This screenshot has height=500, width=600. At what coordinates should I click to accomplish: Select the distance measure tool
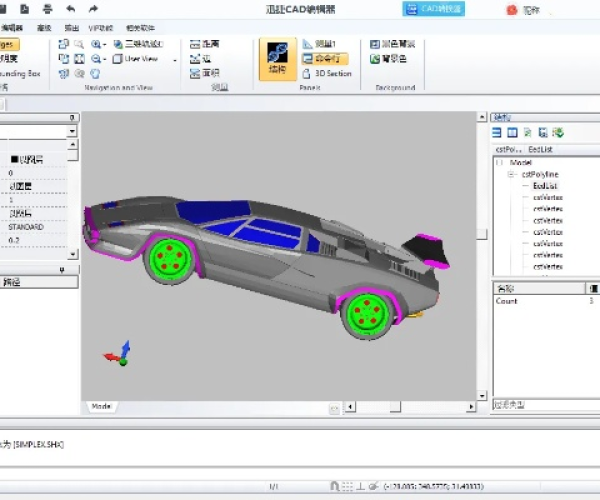210,45
